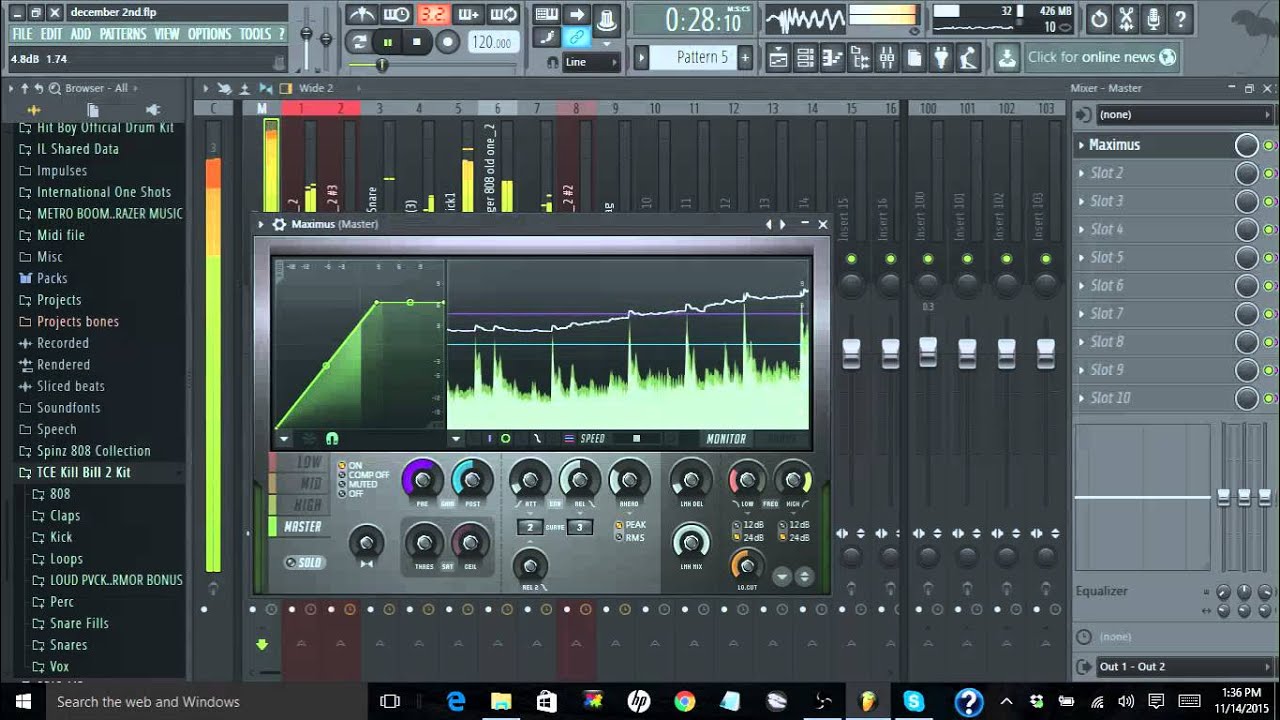Viewport: 1280px width, 720px height.
Task: Stop playback with the stop button
Action: pyautogui.click(x=416, y=42)
